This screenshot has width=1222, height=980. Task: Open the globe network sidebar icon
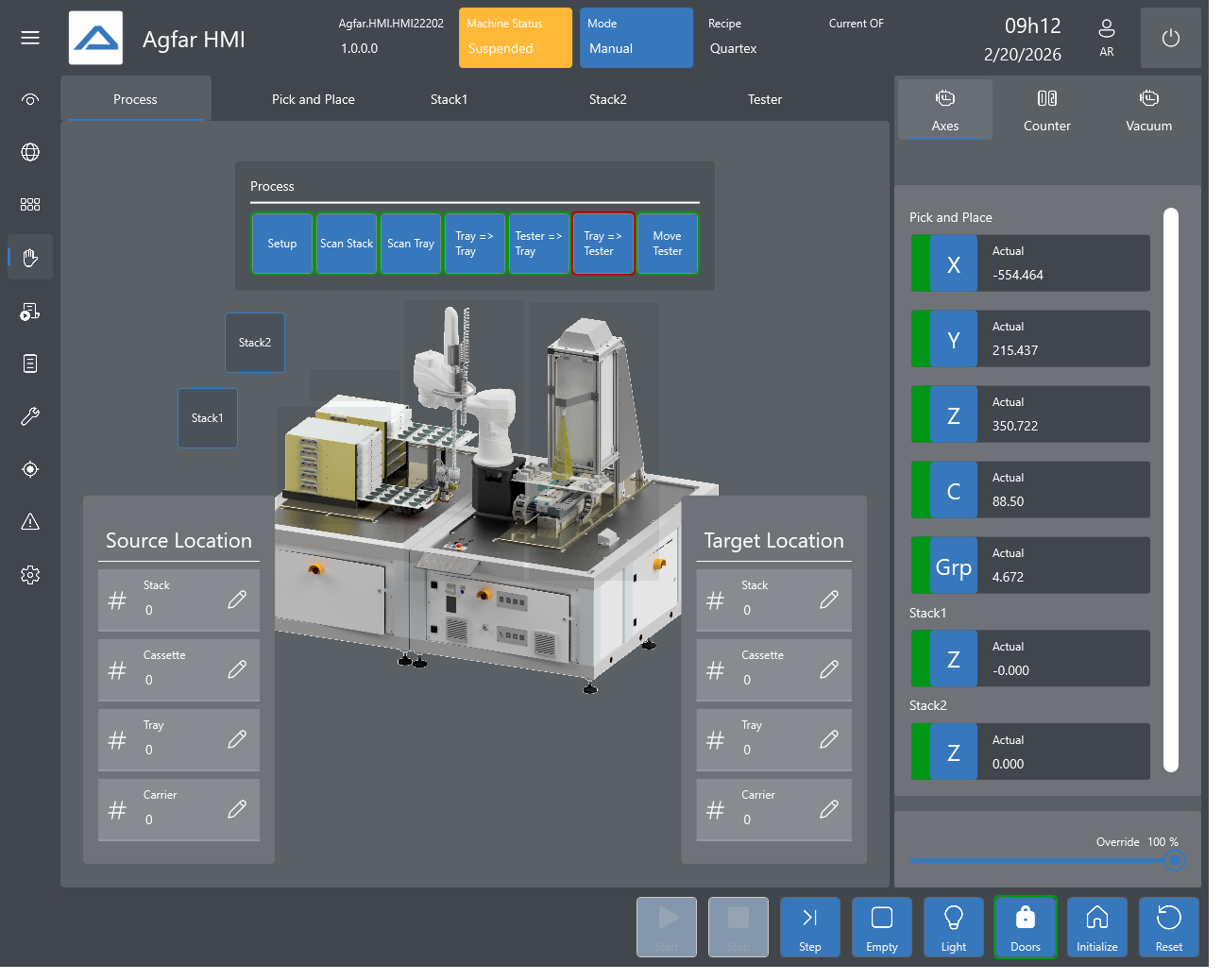coord(30,152)
